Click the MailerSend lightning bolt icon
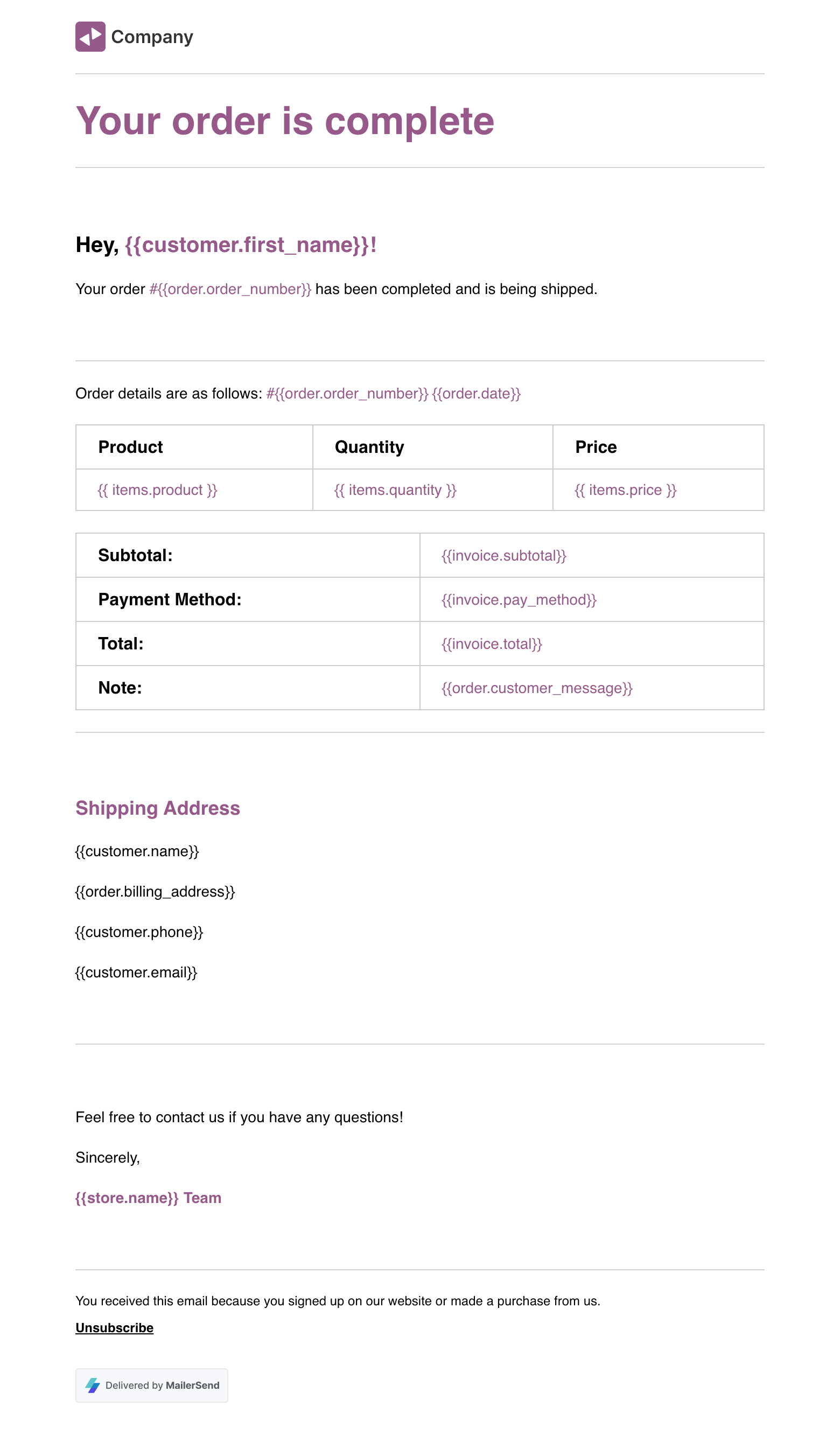Image resolution: width=840 pixels, height=1441 pixels. pos(93,1385)
